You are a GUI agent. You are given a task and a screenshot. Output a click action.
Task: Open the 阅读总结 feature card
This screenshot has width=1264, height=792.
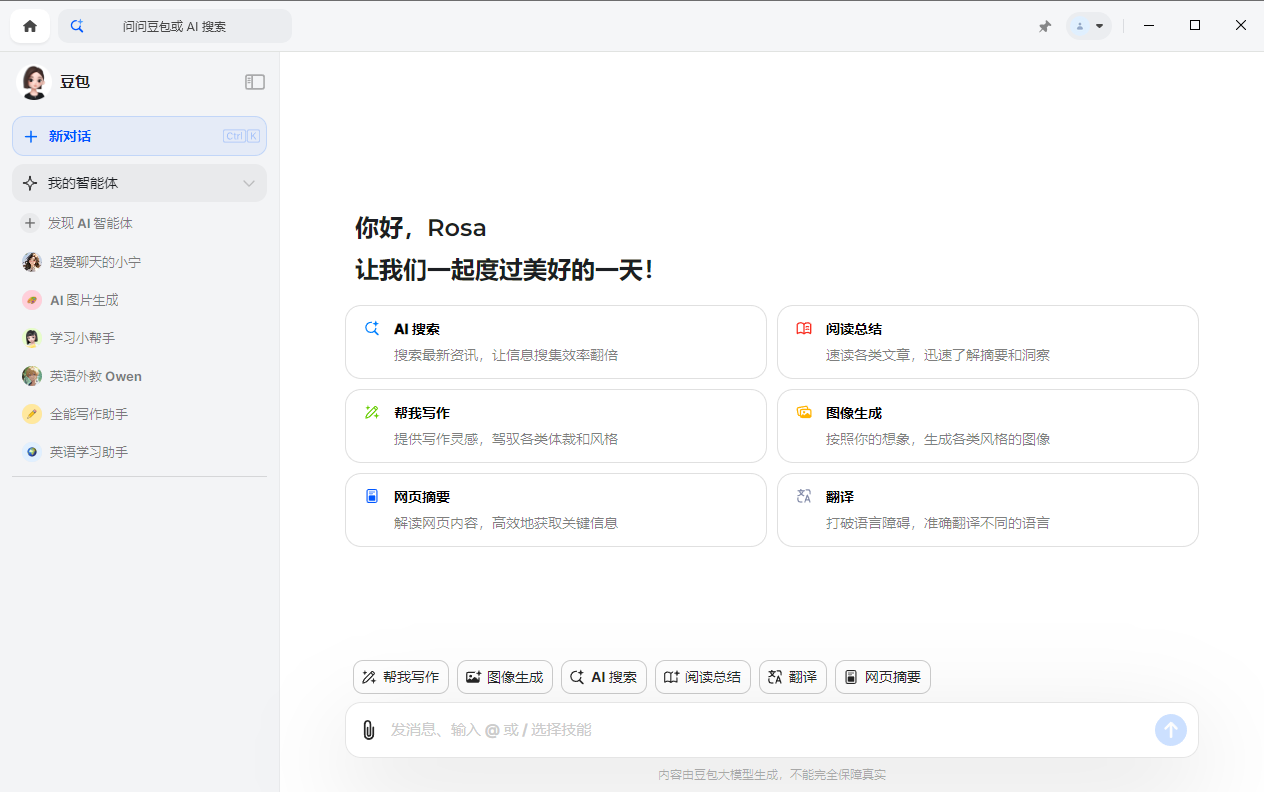pos(987,341)
